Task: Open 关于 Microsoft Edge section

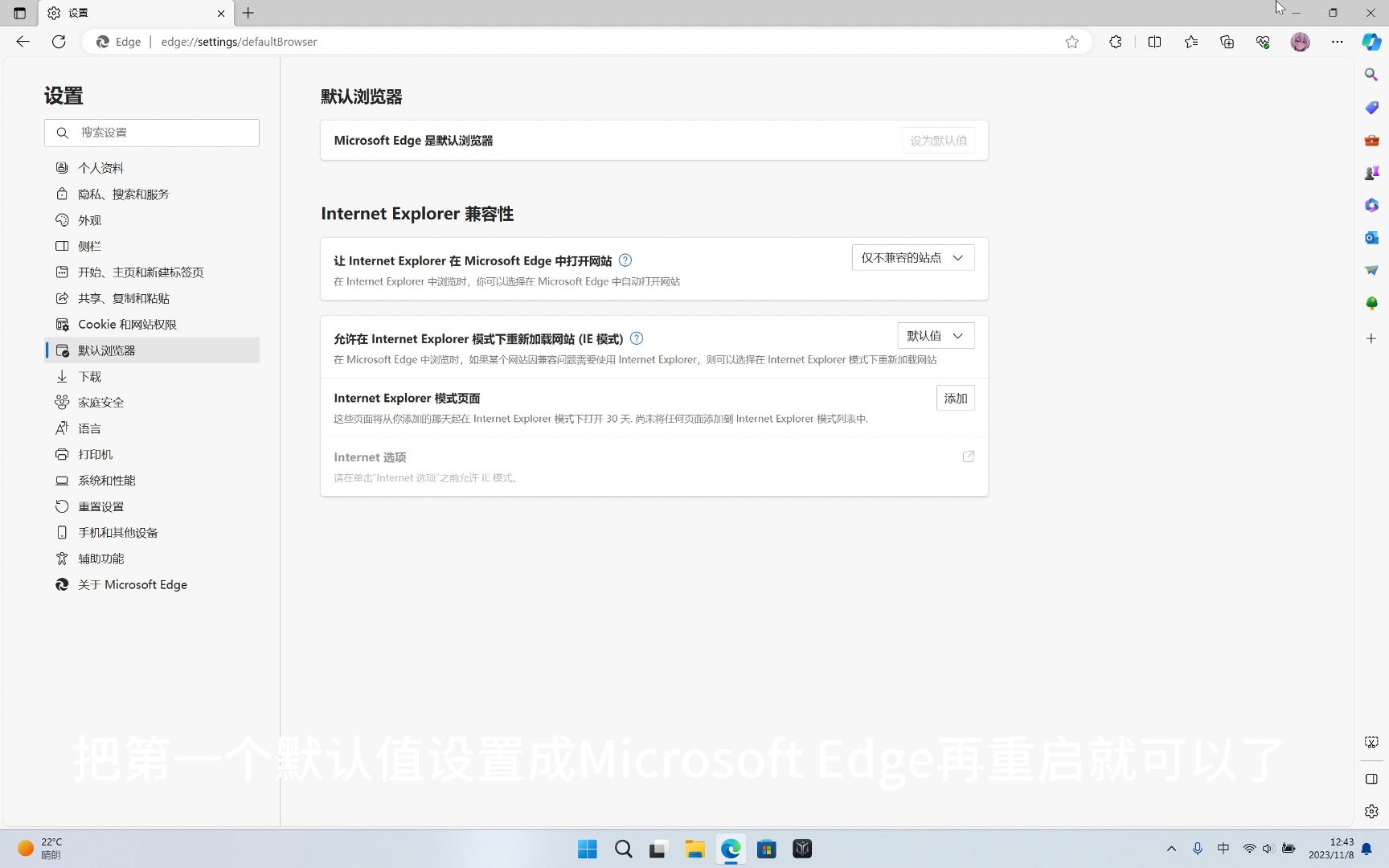Action: [152, 585]
